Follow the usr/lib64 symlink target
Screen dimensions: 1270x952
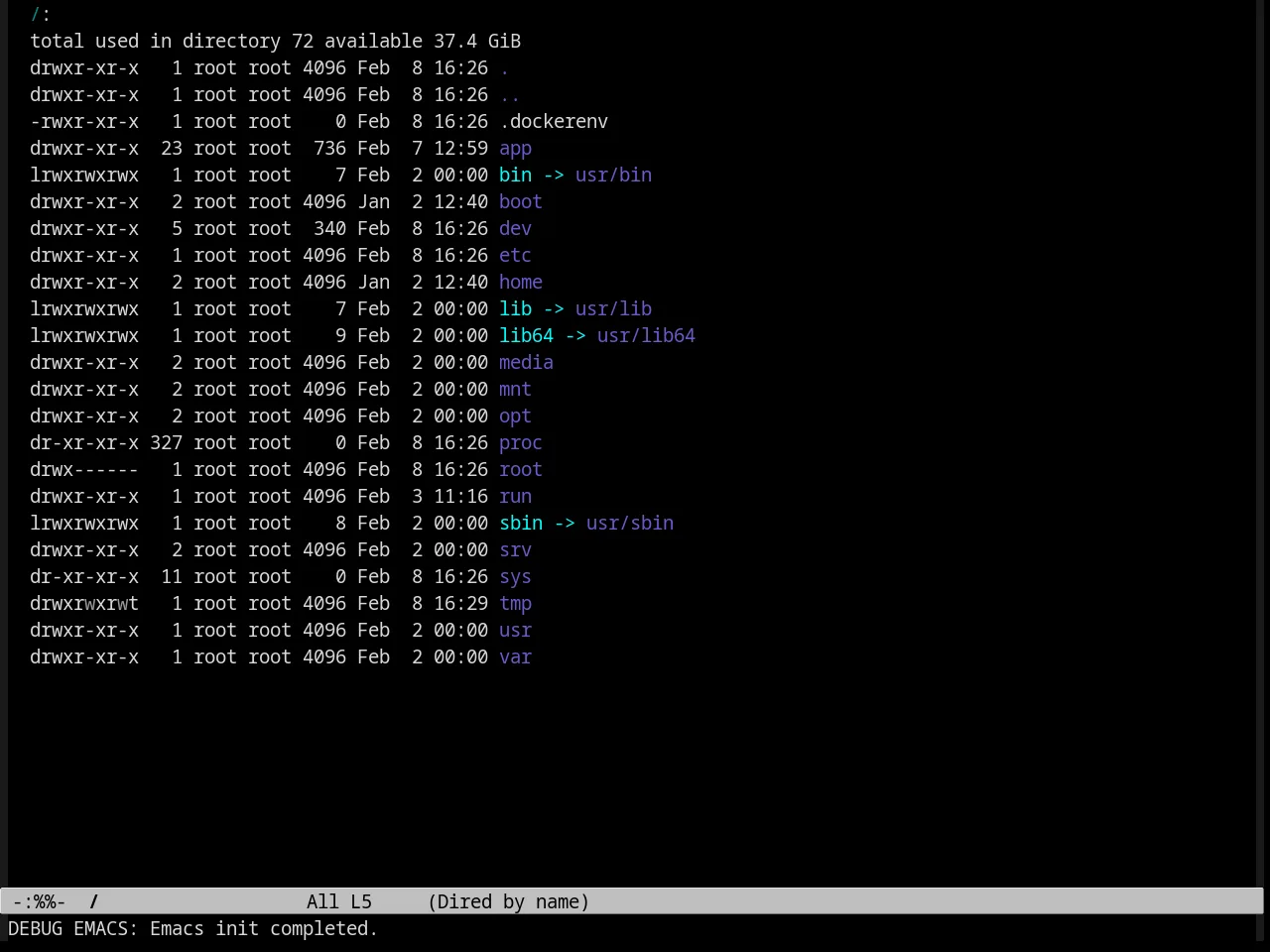(646, 335)
